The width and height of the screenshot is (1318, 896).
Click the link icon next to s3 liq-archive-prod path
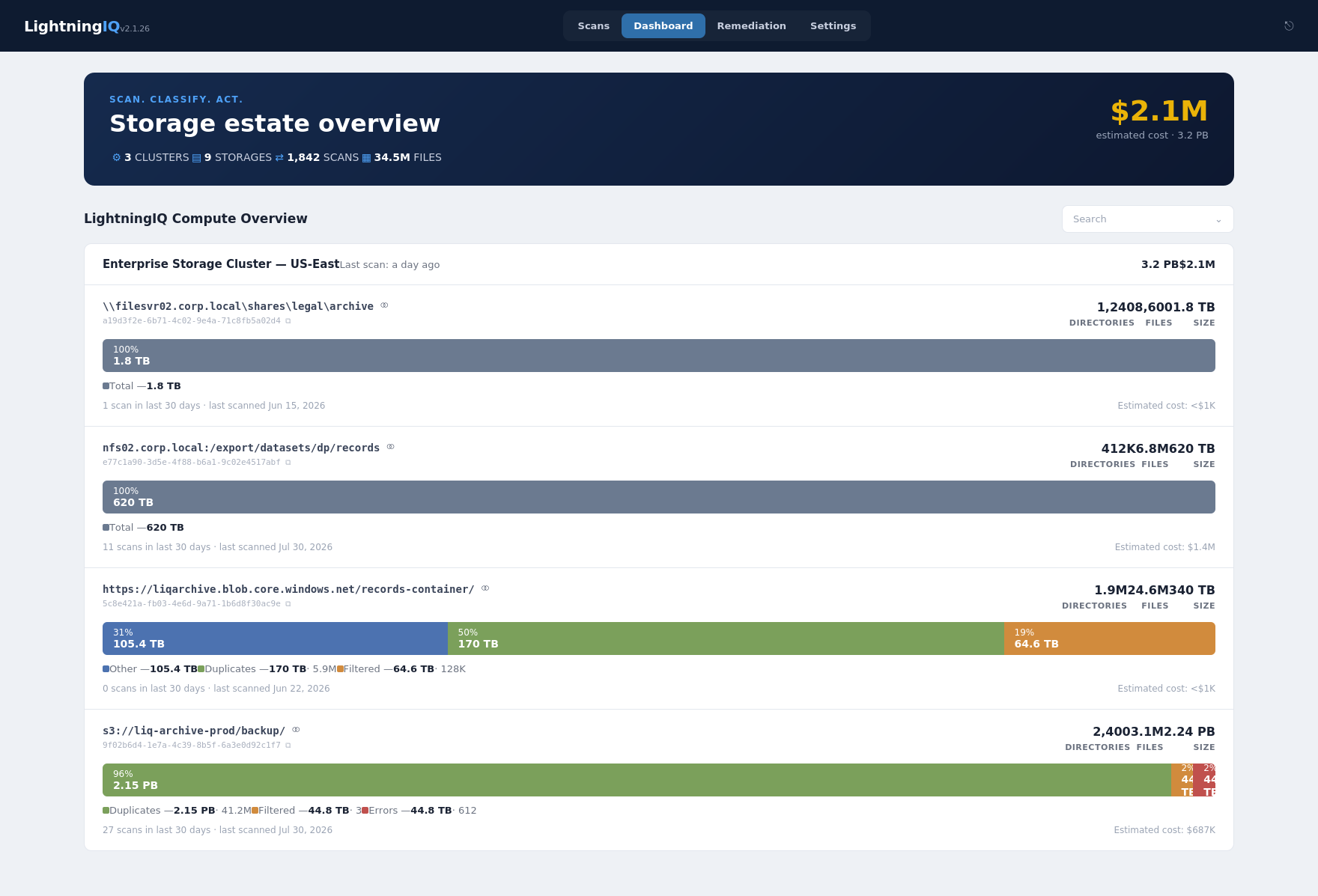(x=296, y=730)
